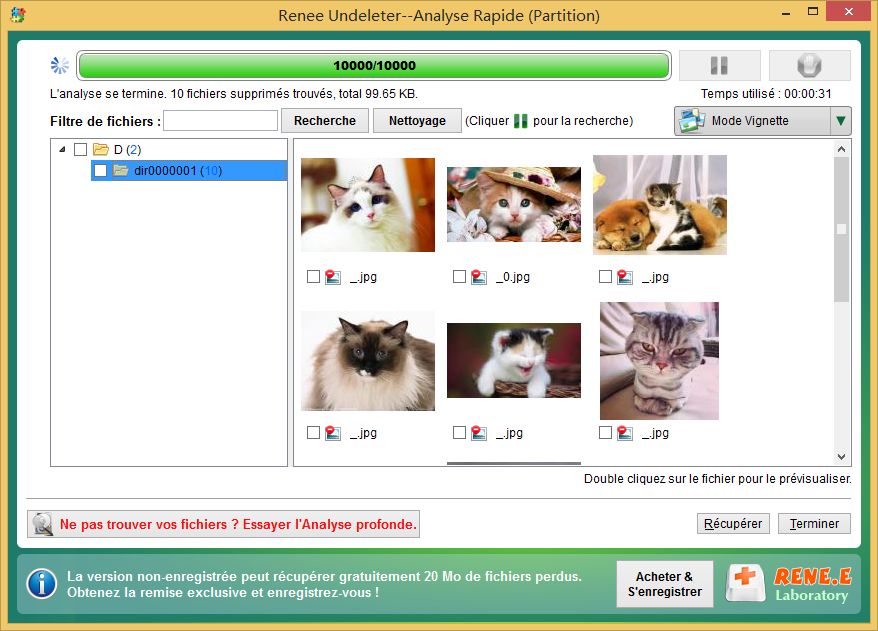Click the app icon in the title bar
Screen dimensions: 878x631
pyautogui.click(x=17, y=16)
